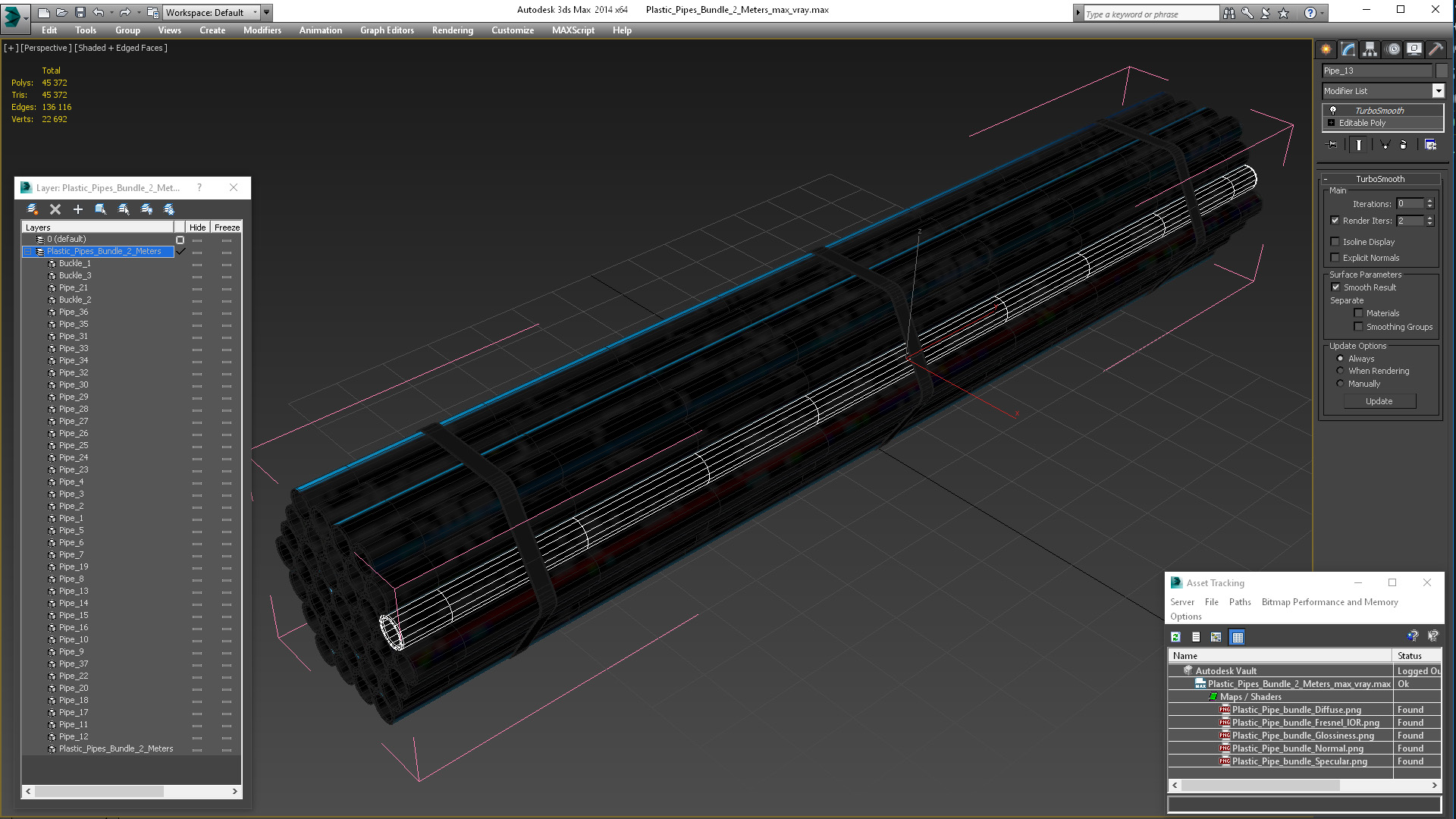
Task: Click the Pipe_13 object name field
Action: (x=1377, y=71)
